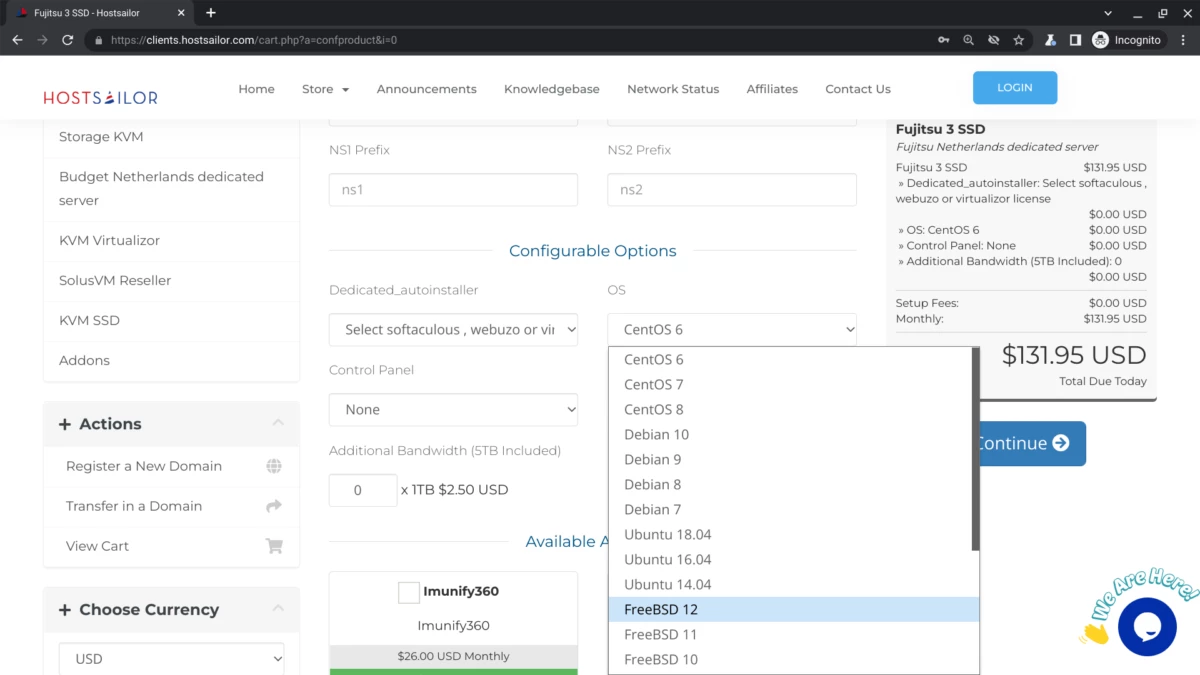Open the browser zoom magnifier icon
The height and width of the screenshot is (675, 1200).
pos(968,40)
